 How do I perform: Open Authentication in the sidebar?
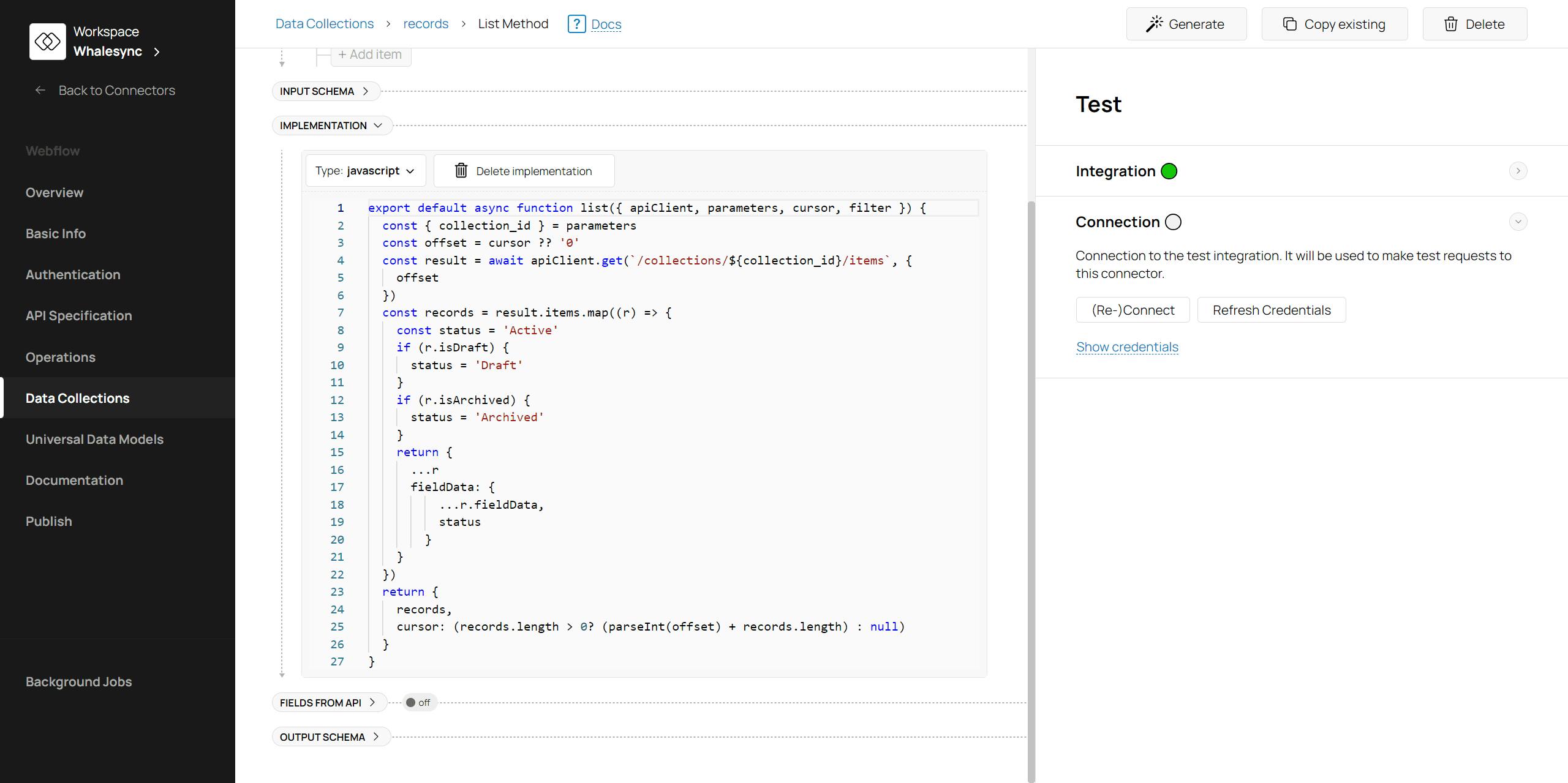click(73, 275)
